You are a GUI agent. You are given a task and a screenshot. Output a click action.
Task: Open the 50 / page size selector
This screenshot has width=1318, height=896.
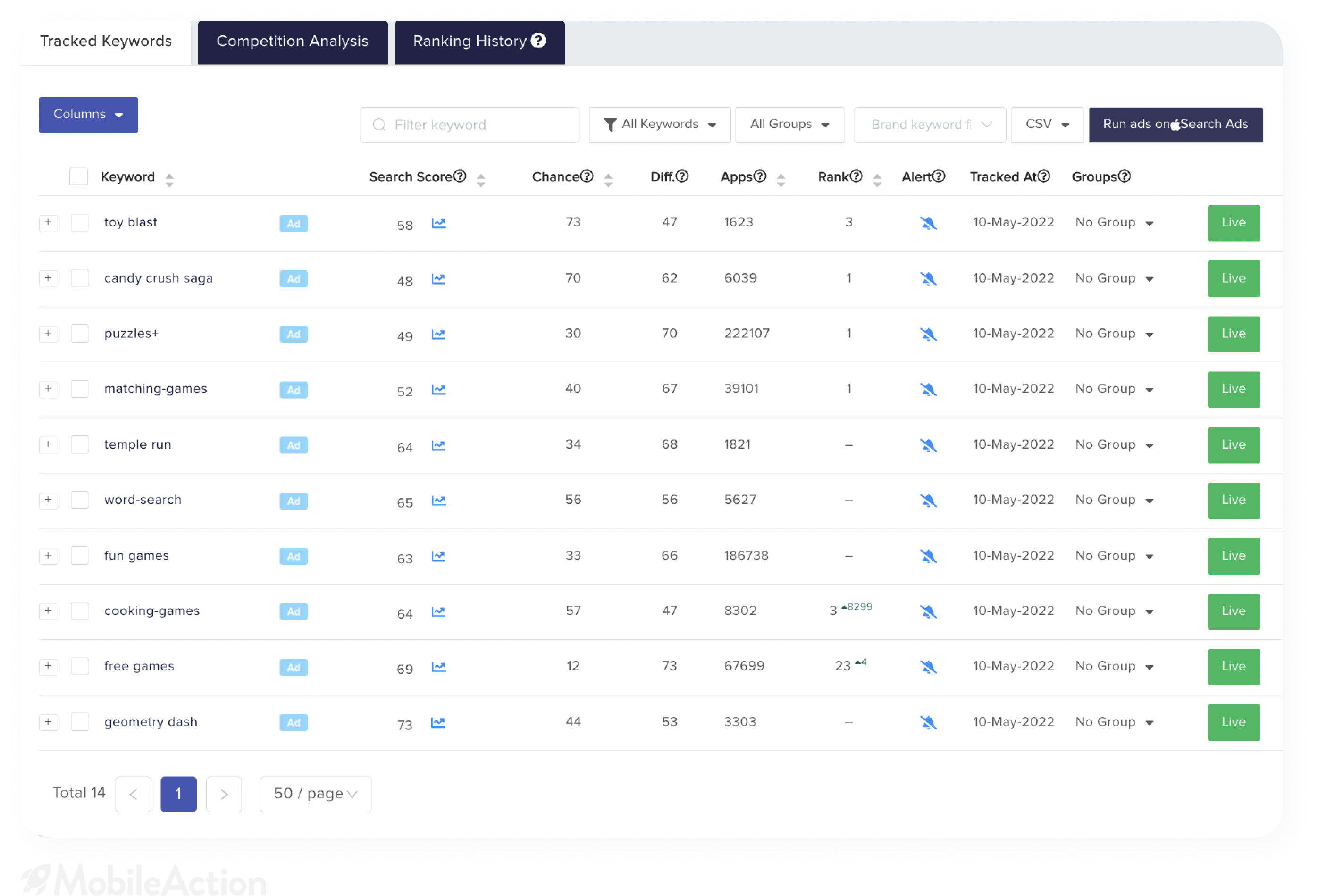point(316,794)
